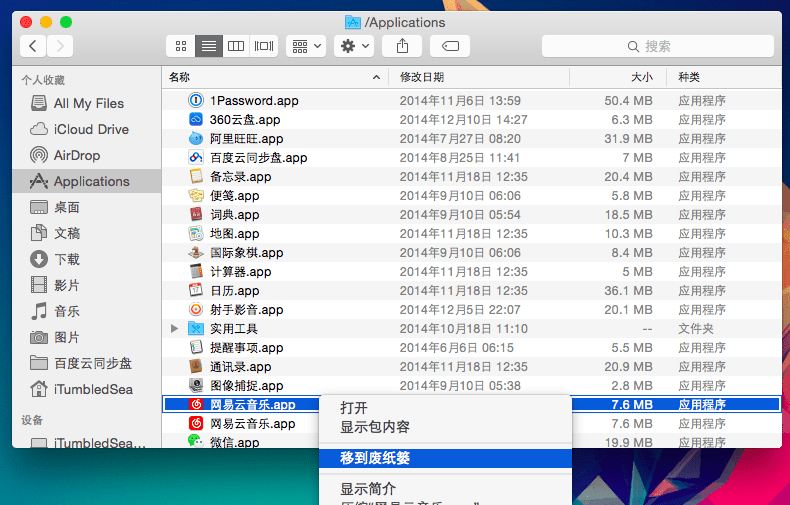
Task: Select the 图像捕捉.app row
Action: point(472,386)
